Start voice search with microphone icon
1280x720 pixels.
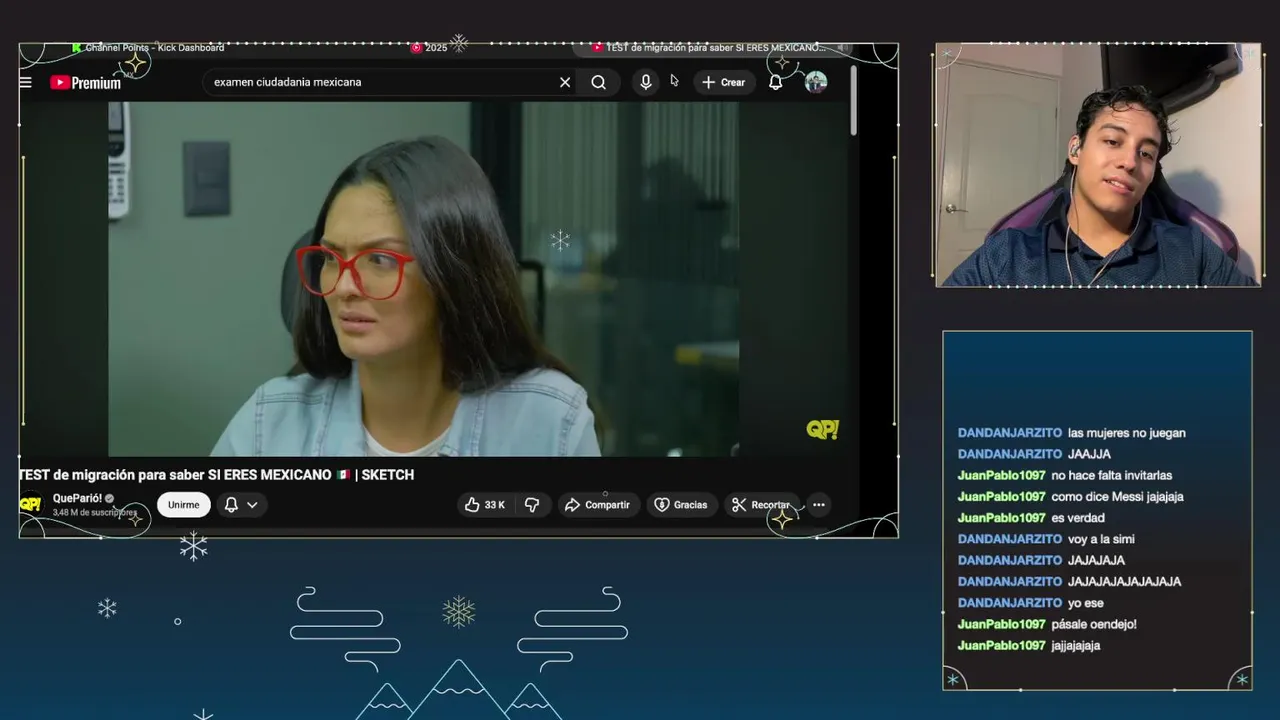point(646,82)
